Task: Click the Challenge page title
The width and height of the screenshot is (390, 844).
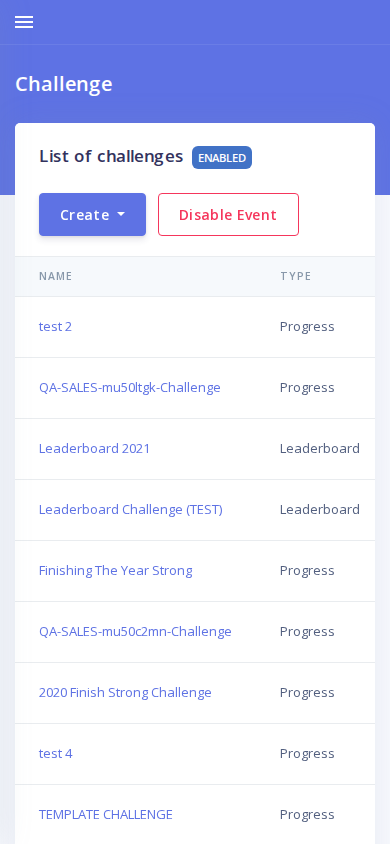Action: (x=64, y=84)
